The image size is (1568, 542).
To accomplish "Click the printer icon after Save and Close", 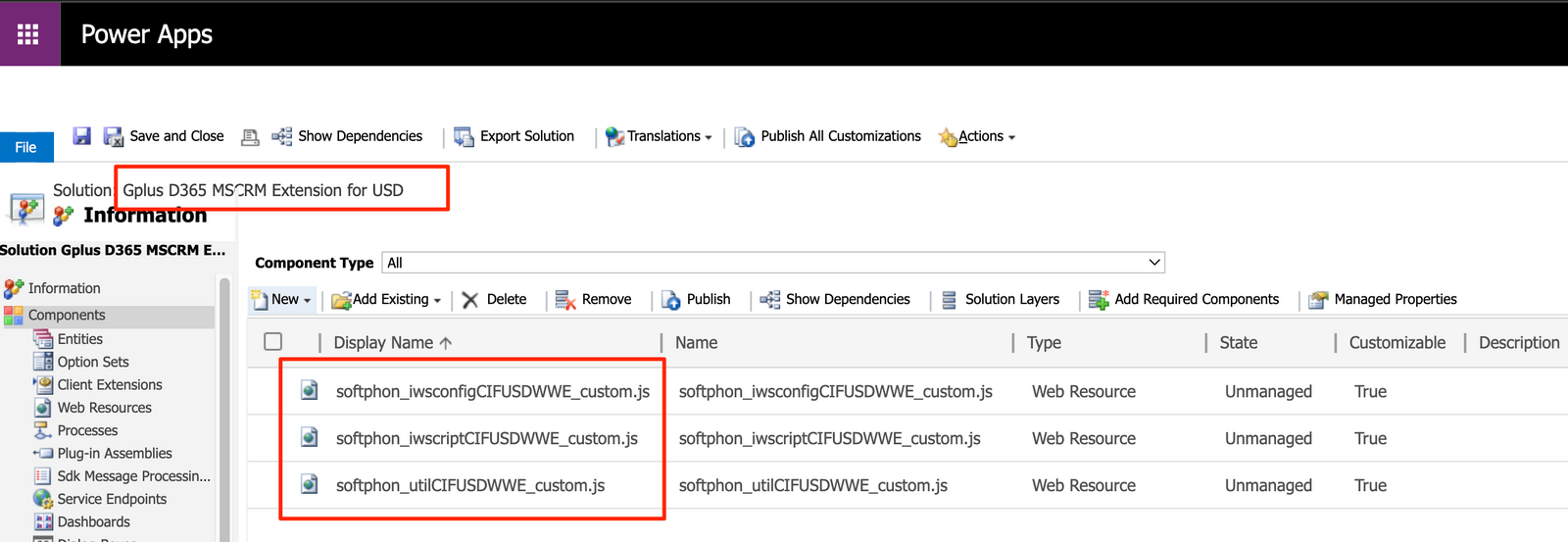I will [251, 137].
